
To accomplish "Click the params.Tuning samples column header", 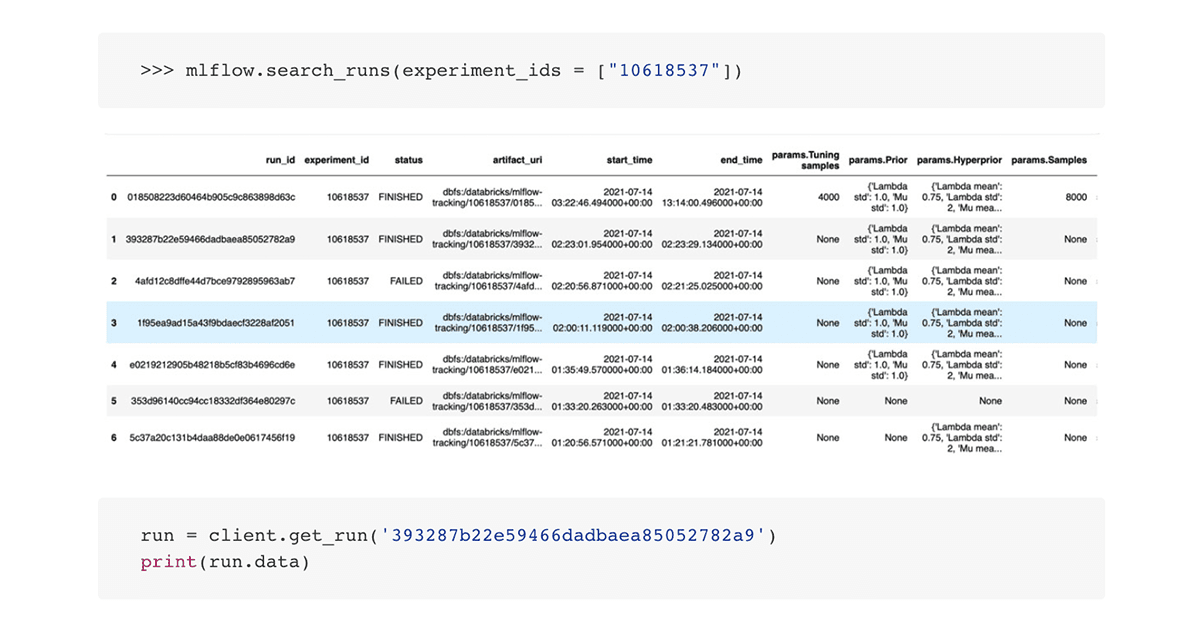I will (x=806, y=160).
